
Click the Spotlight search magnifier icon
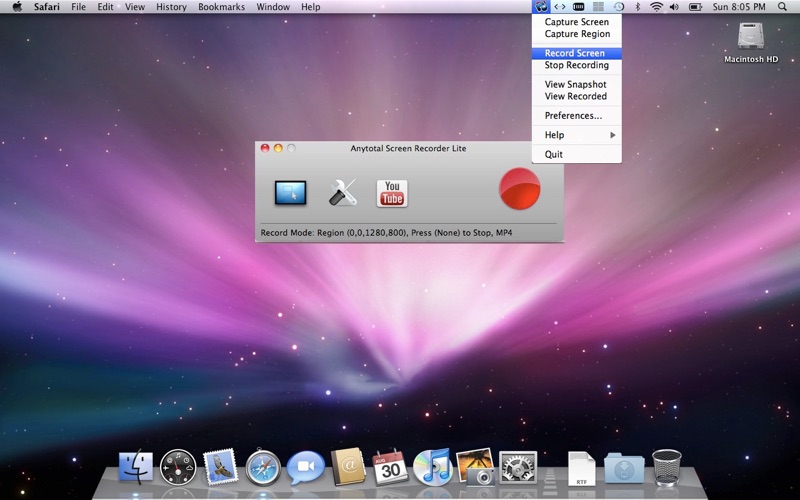(782, 7)
